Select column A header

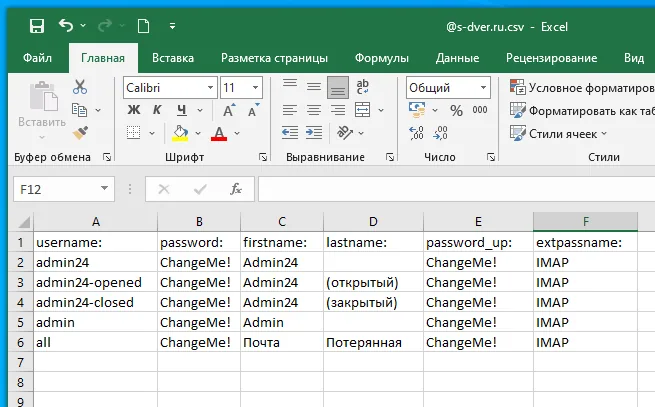[x=96, y=221]
